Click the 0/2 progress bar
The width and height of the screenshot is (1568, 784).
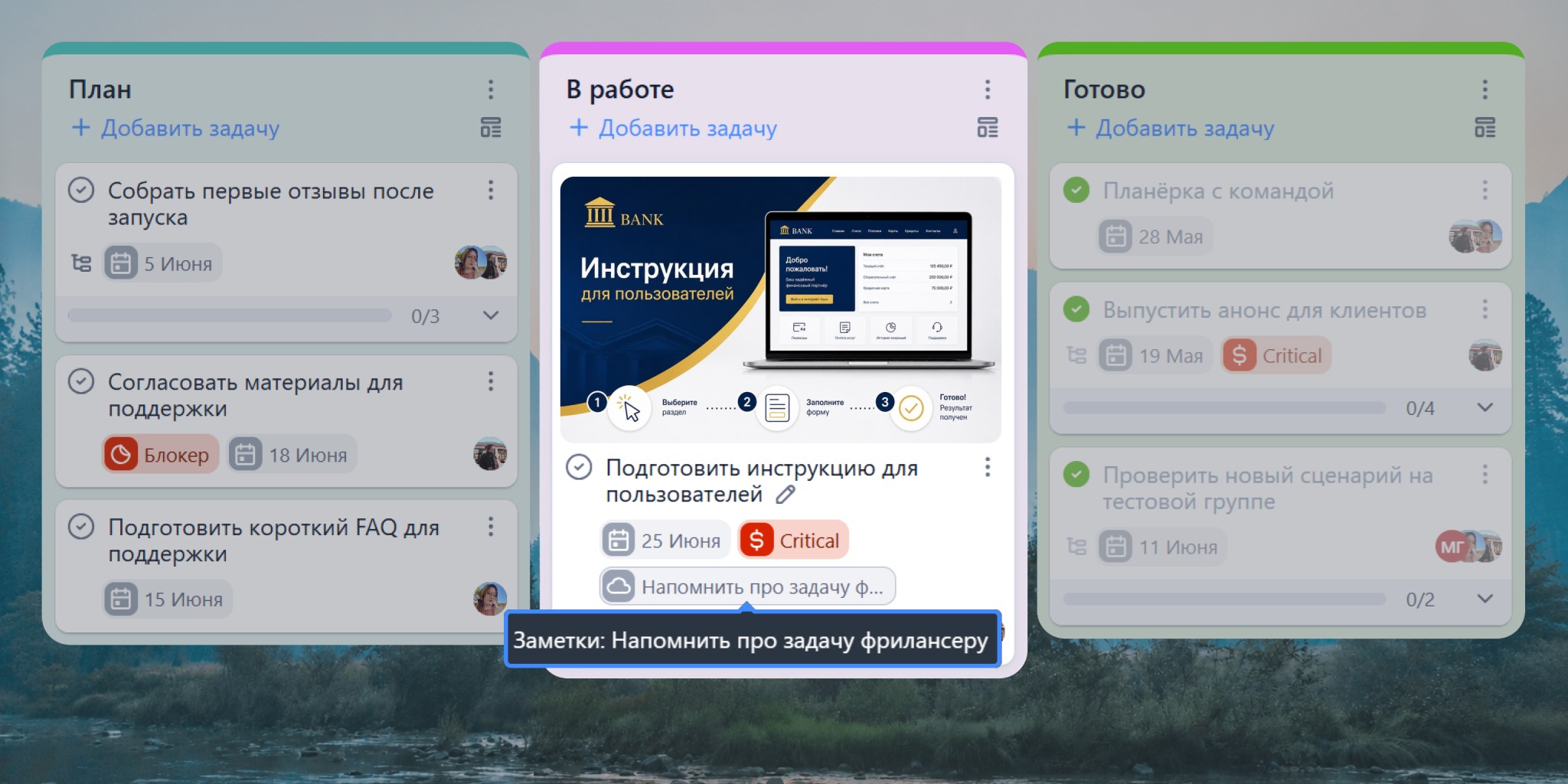click(x=1224, y=599)
